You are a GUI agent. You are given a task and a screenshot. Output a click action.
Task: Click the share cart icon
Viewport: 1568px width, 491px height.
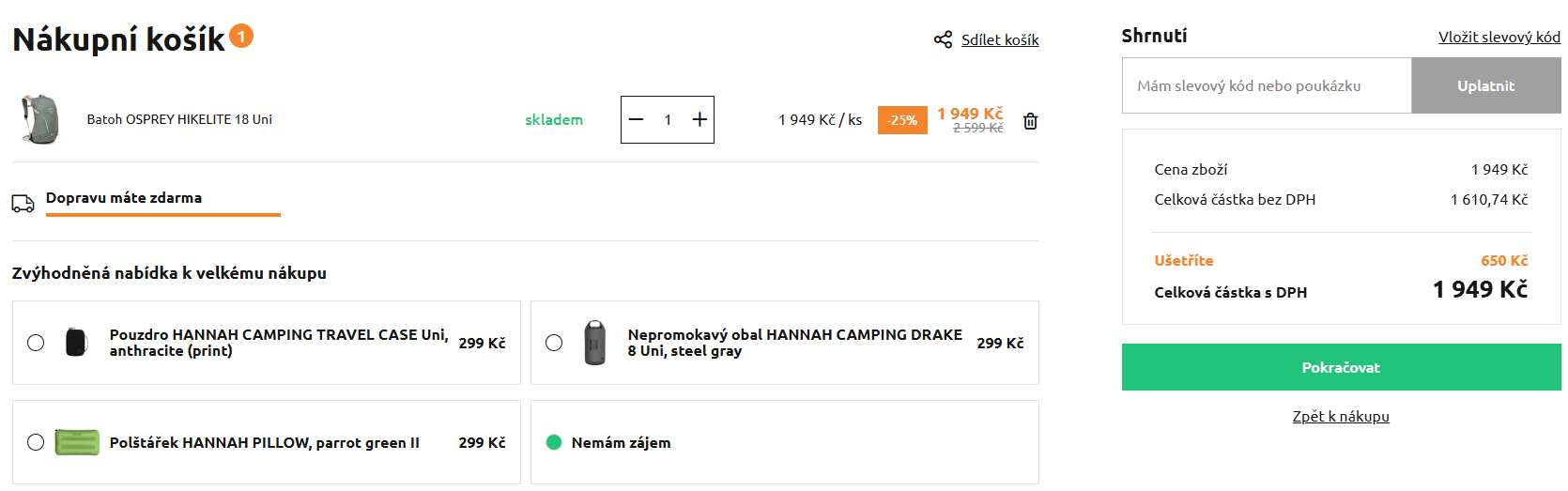pos(943,39)
